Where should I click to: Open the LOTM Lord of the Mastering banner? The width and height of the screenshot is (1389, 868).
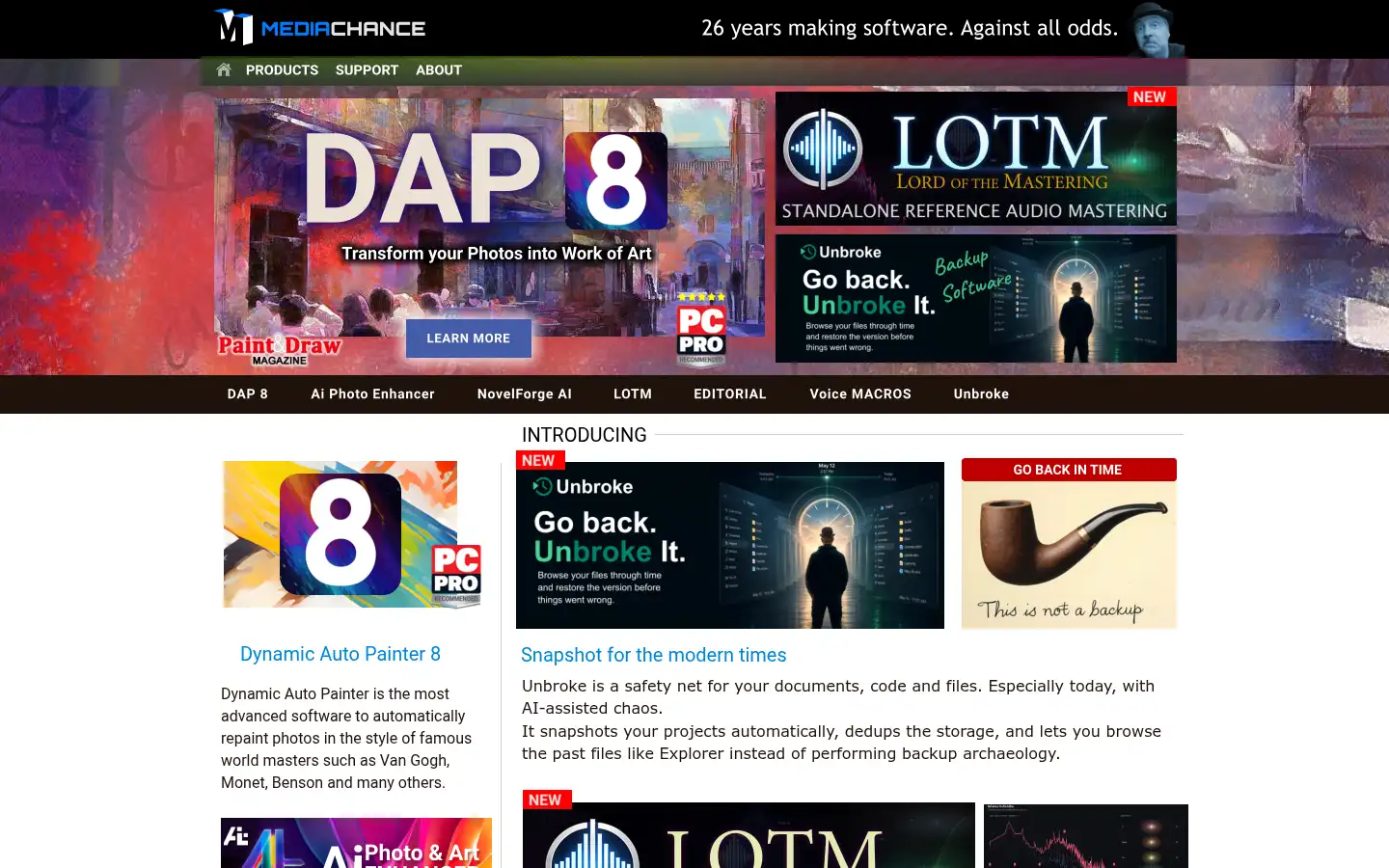[x=976, y=159]
